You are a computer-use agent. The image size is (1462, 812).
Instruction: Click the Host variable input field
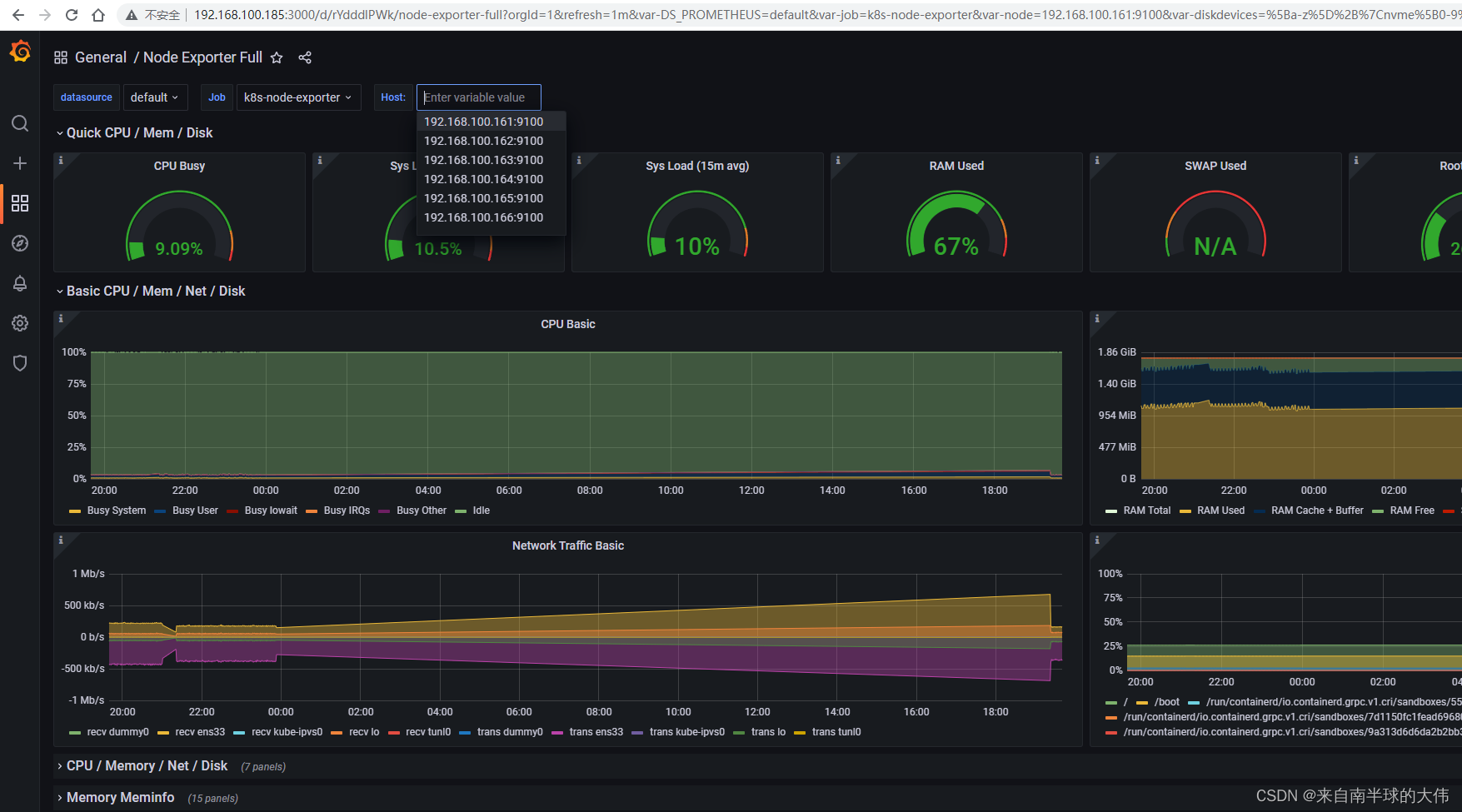[x=479, y=97]
